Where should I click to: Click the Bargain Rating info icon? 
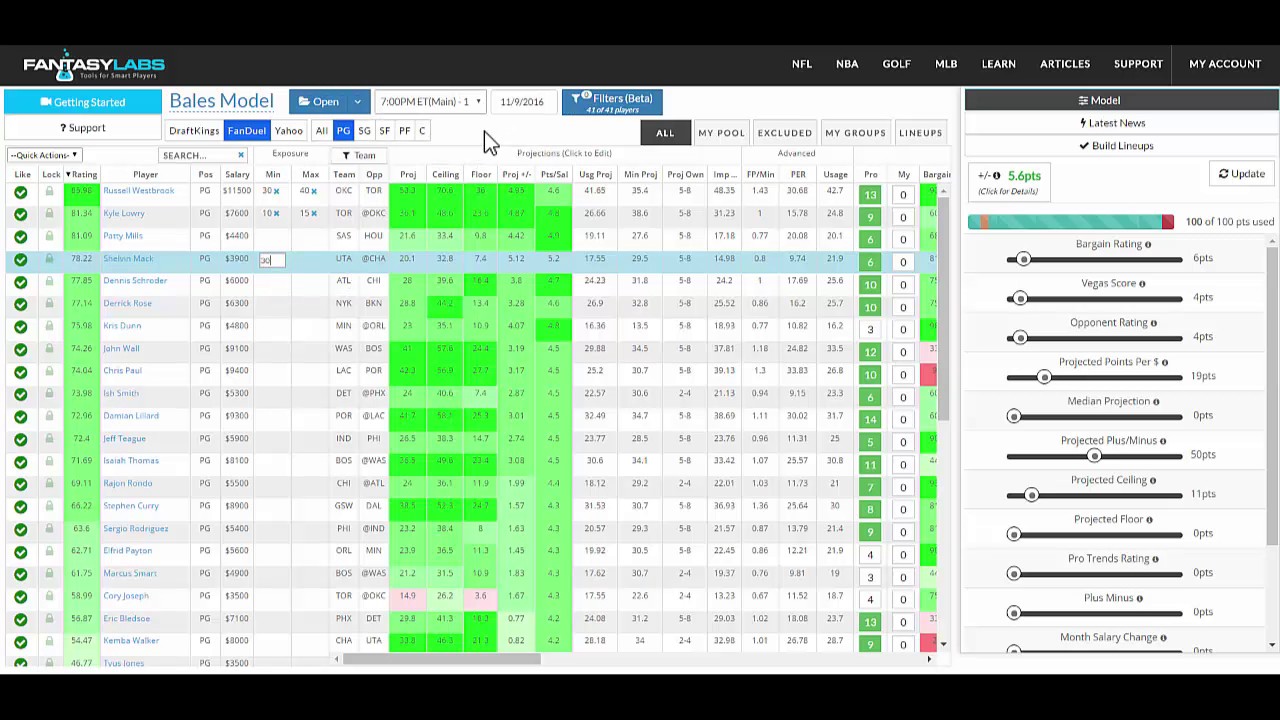pos(1148,245)
